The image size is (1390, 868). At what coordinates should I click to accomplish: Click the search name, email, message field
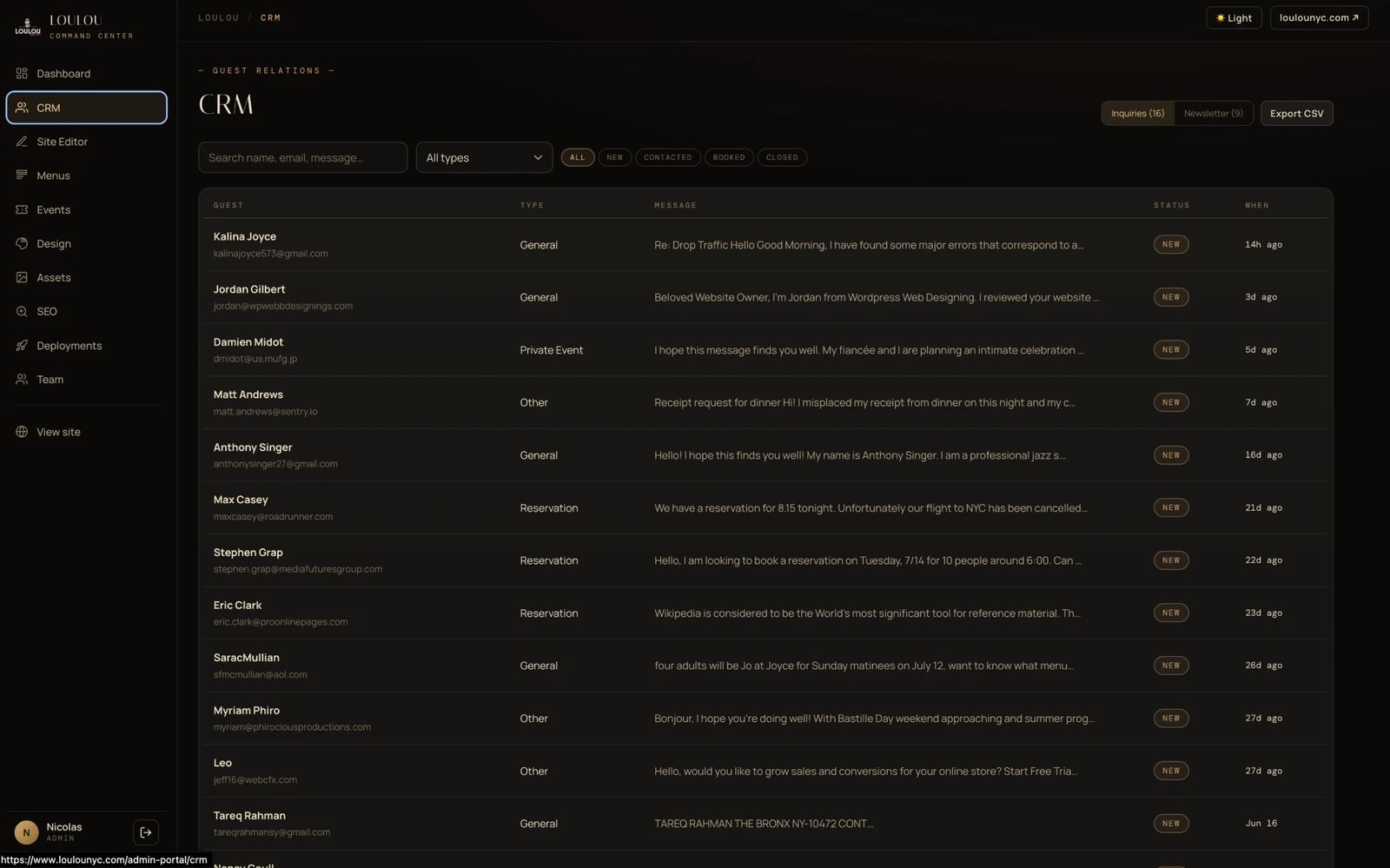[x=302, y=157]
